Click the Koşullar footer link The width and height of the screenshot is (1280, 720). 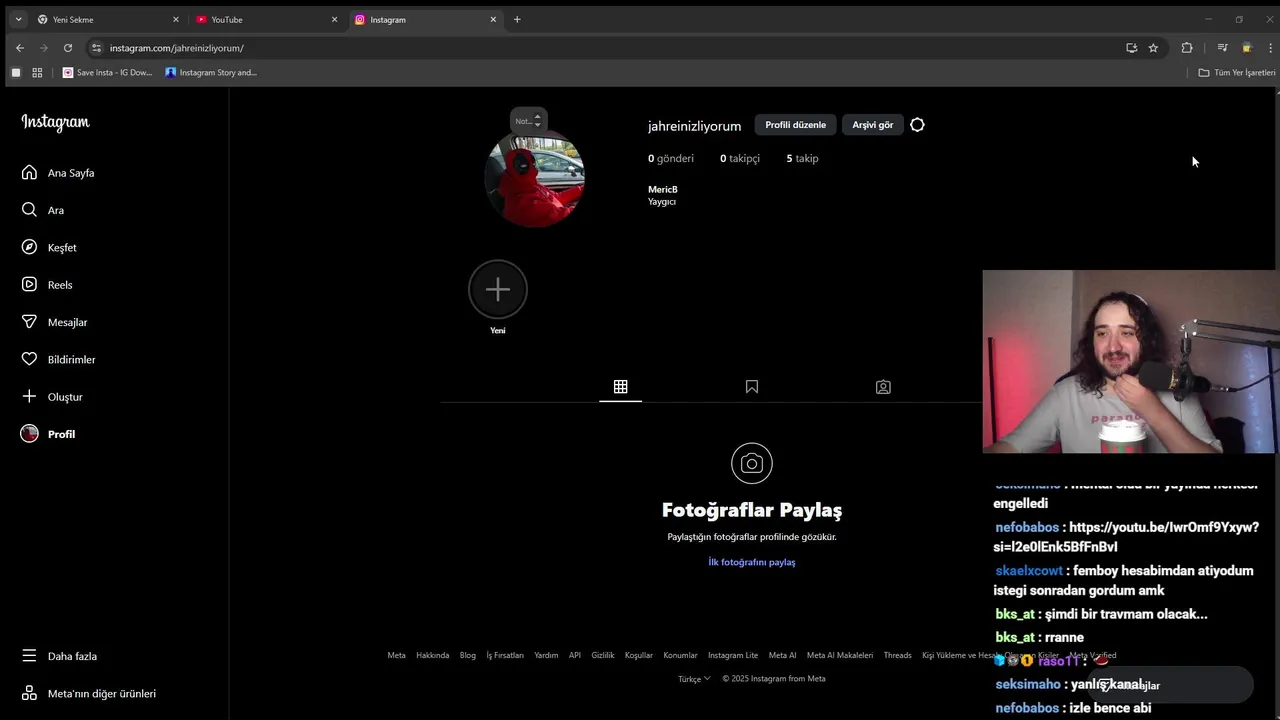[639, 655]
